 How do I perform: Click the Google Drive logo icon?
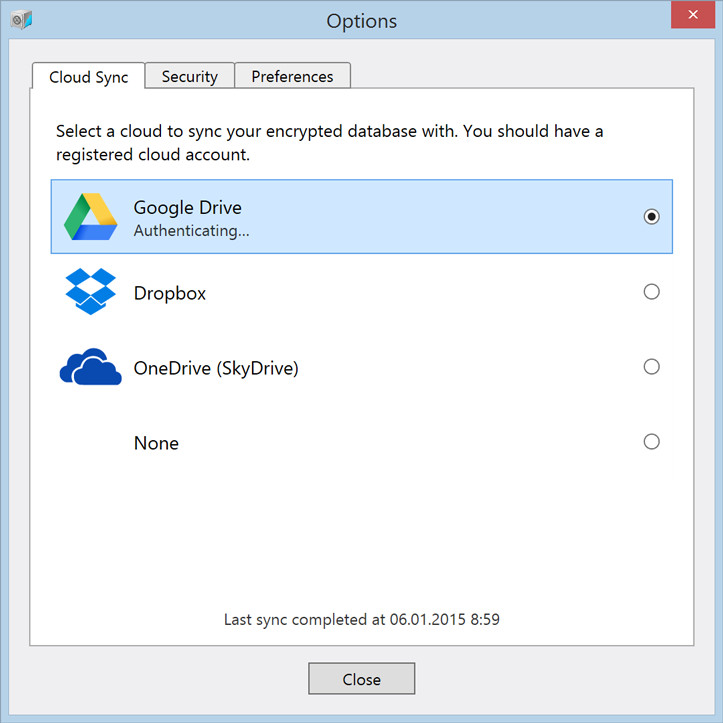[x=90, y=217]
